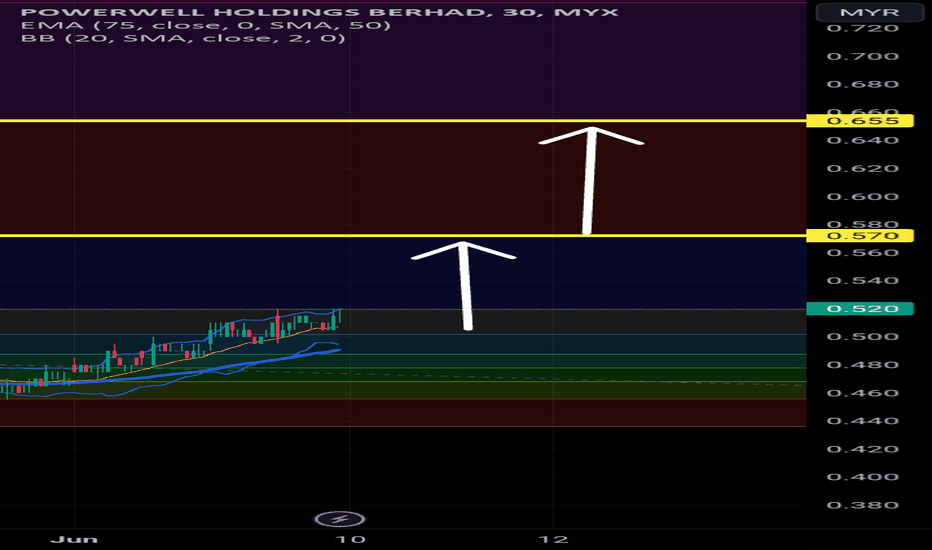Click the yellow 0.655 price label
The image size is (932, 550).
[x=860, y=121]
